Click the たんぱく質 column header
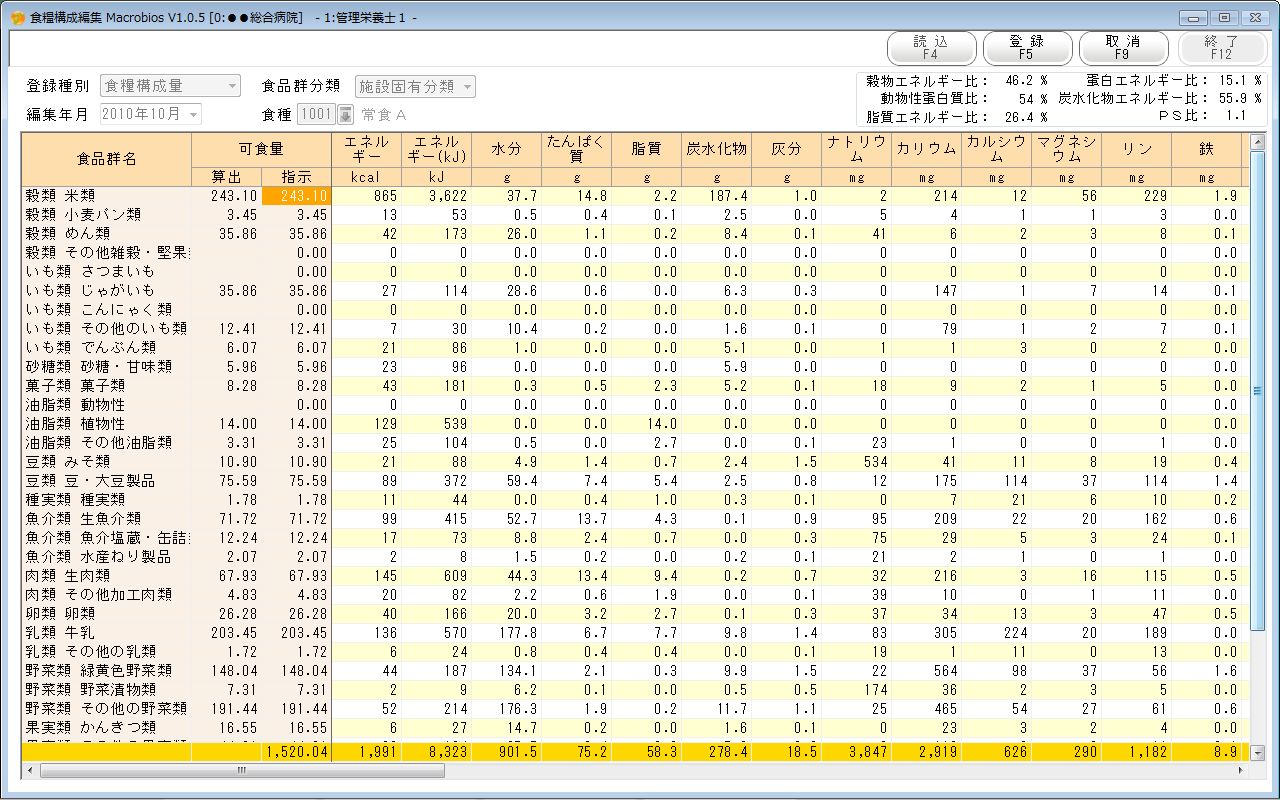The image size is (1280, 800). [576, 149]
